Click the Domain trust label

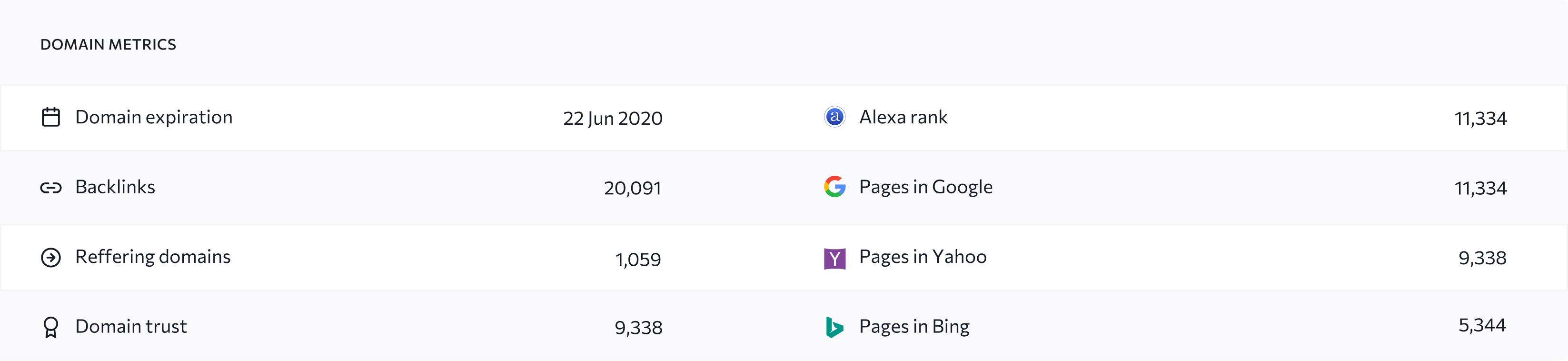(x=131, y=326)
